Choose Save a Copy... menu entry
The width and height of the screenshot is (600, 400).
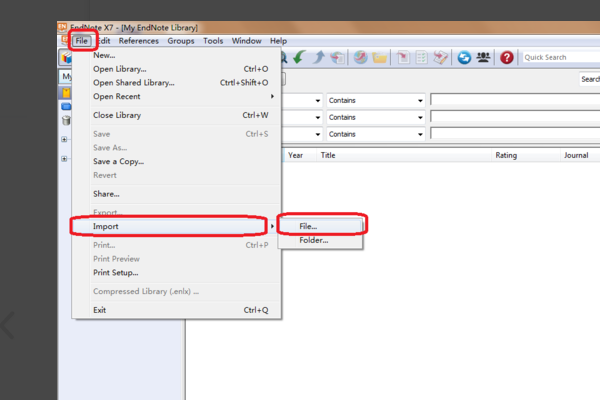[177, 162]
